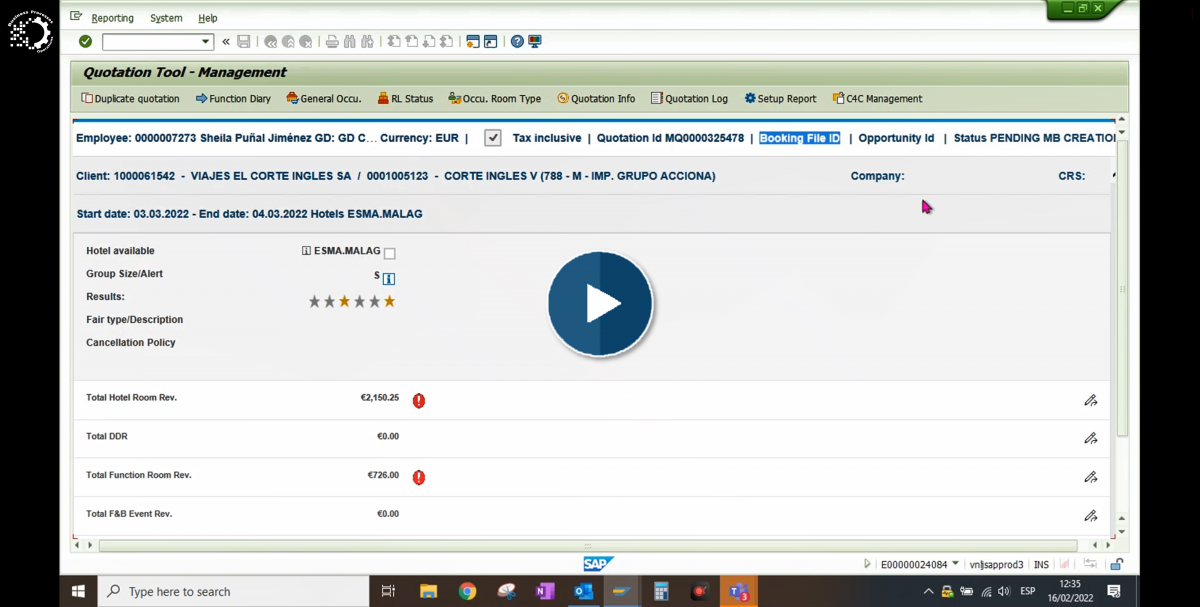Open the Windows Start menu

pyautogui.click(x=78, y=592)
